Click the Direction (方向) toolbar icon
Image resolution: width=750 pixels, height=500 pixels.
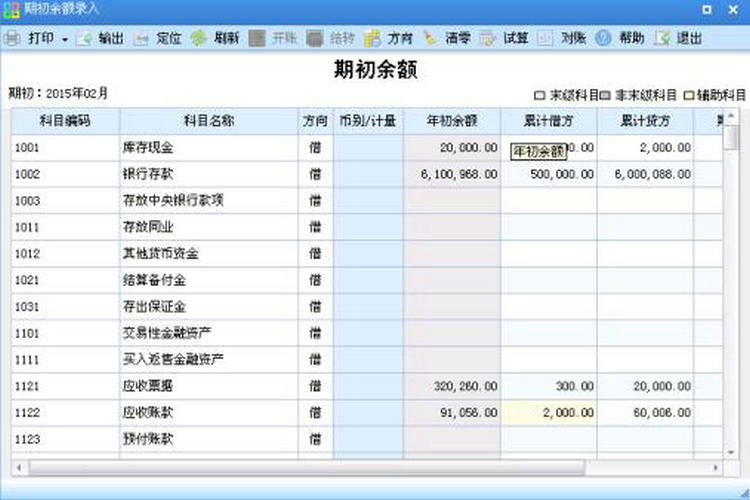(x=373, y=39)
